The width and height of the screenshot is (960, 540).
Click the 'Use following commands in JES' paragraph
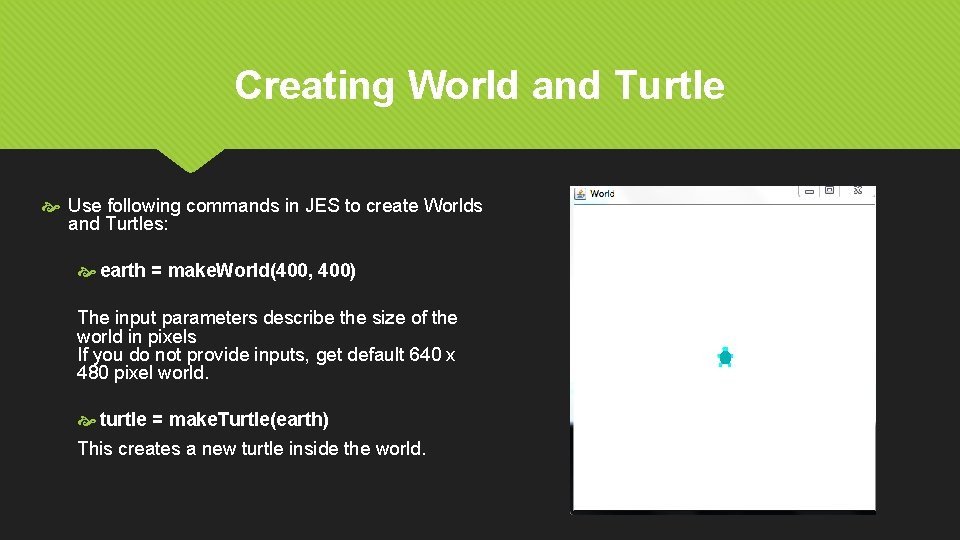click(x=275, y=214)
